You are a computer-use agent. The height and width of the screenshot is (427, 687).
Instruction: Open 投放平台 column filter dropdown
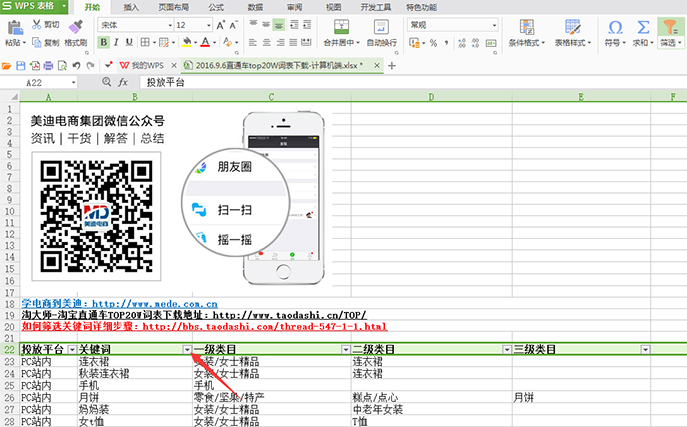click(72, 349)
